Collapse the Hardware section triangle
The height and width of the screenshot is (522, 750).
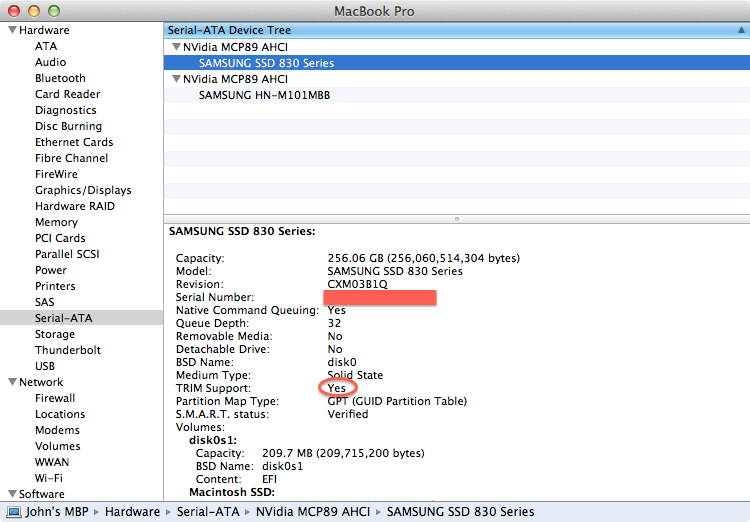click(12, 30)
